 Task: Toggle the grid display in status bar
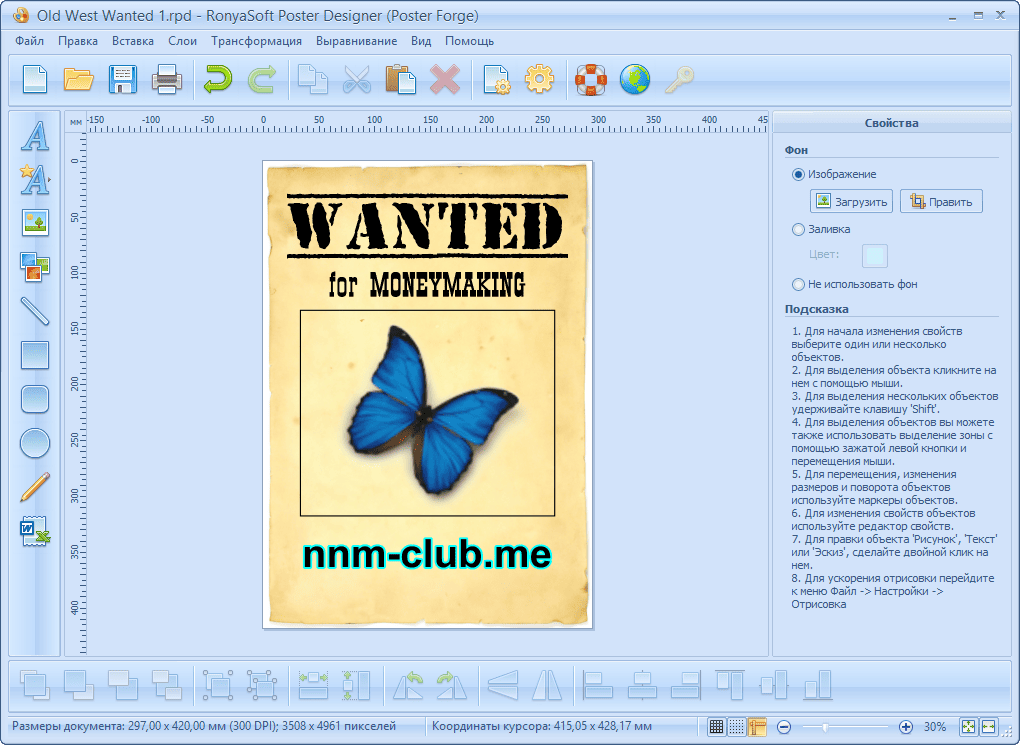tap(716, 727)
